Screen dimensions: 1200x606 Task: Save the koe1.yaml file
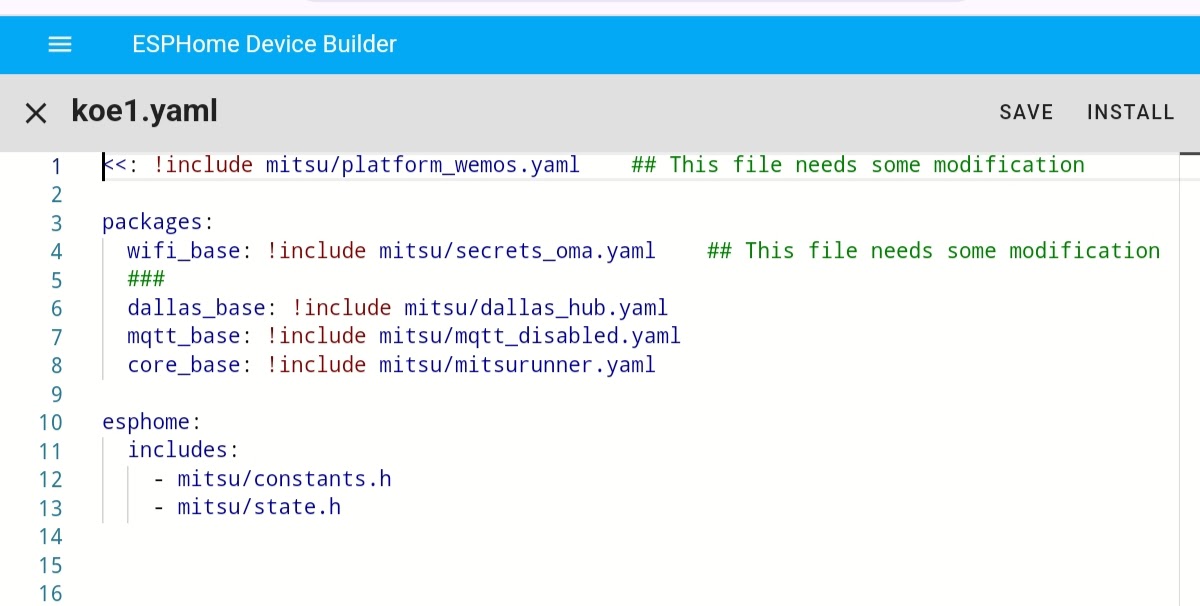1026,112
